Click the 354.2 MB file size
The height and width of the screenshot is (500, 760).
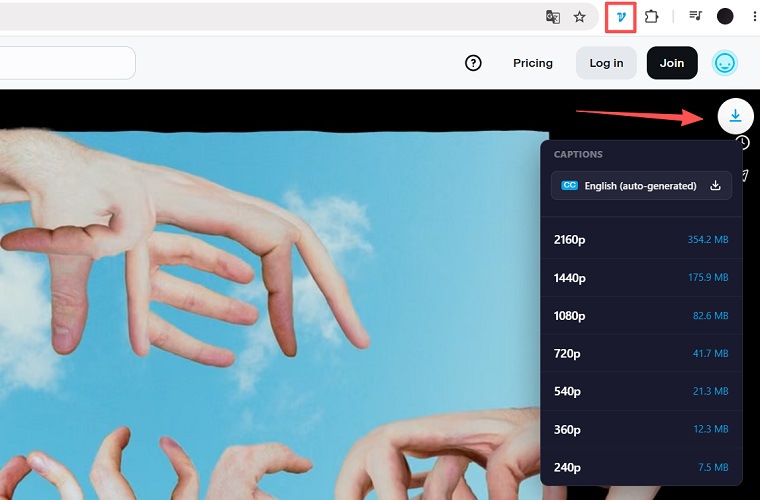pos(708,239)
